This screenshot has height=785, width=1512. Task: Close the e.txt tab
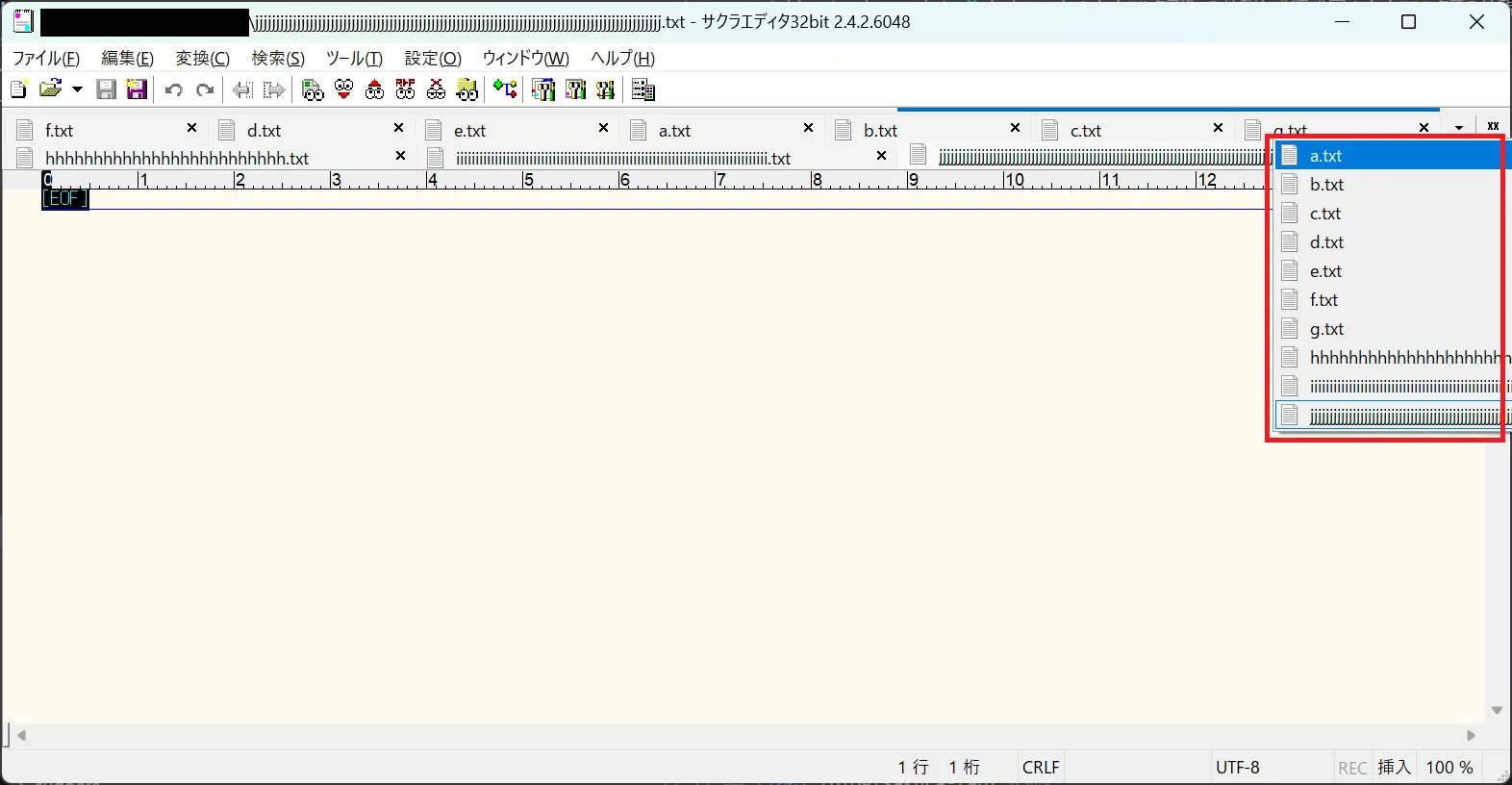click(603, 128)
